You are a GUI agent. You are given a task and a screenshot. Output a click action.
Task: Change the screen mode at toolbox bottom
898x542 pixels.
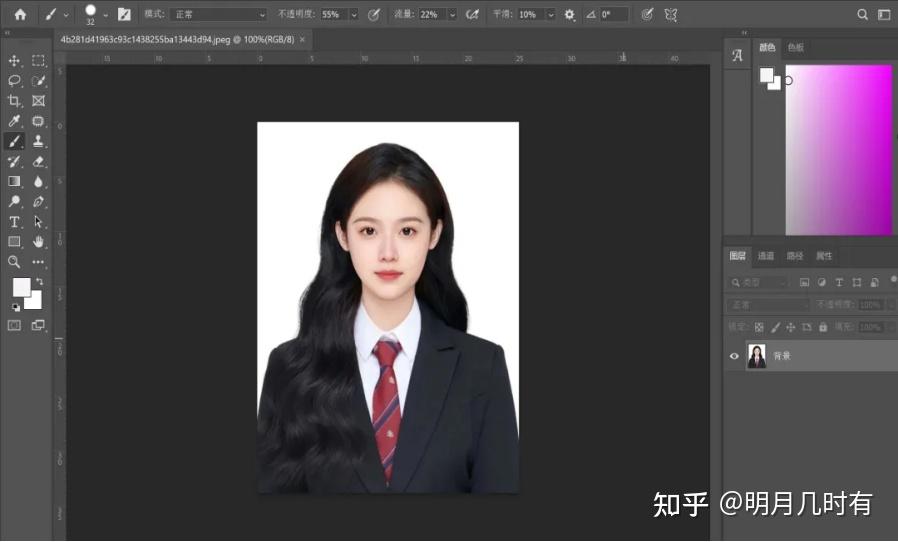tap(38, 325)
